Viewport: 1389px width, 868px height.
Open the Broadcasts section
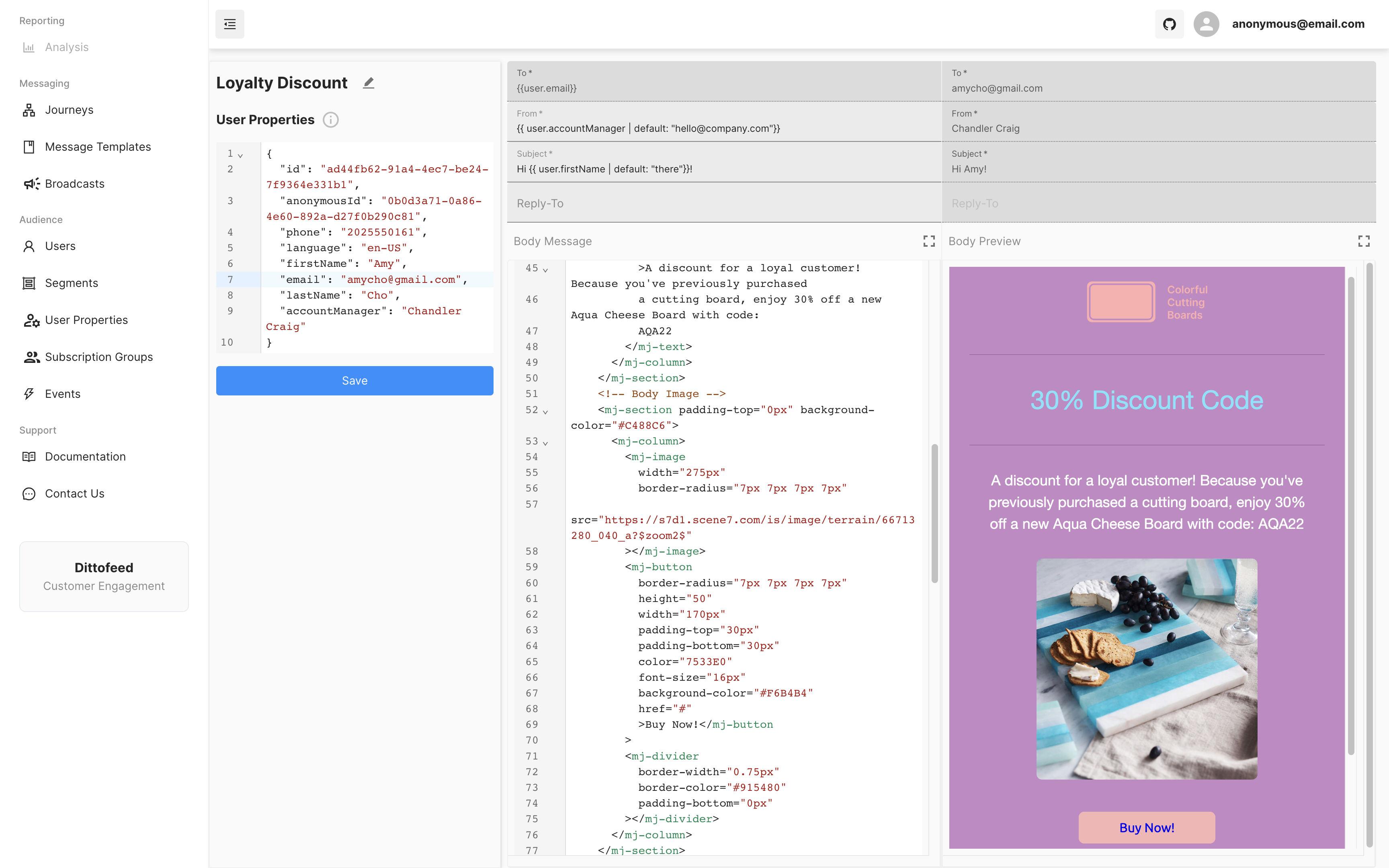pyautogui.click(x=75, y=184)
